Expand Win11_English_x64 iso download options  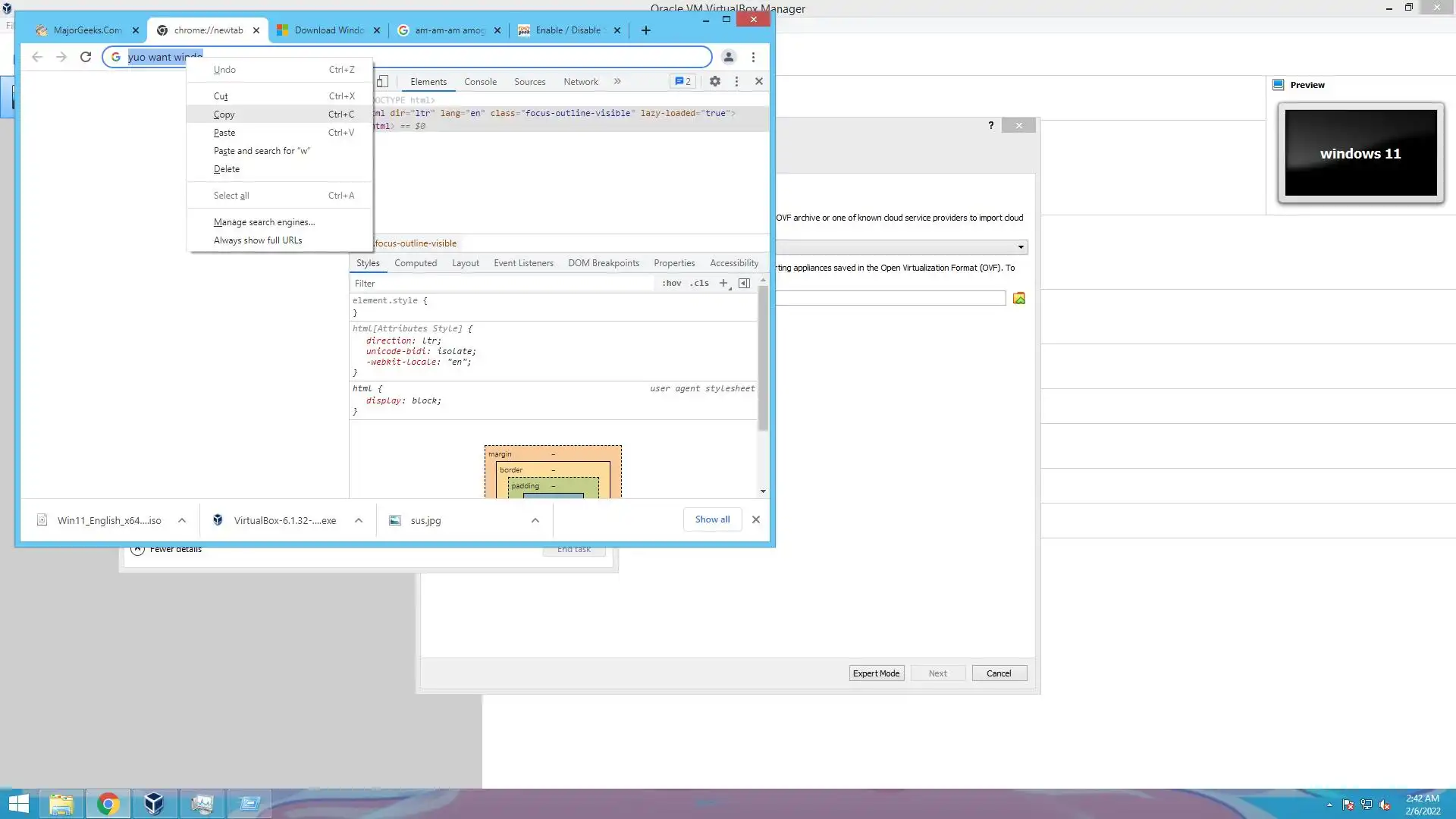(182, 520)
